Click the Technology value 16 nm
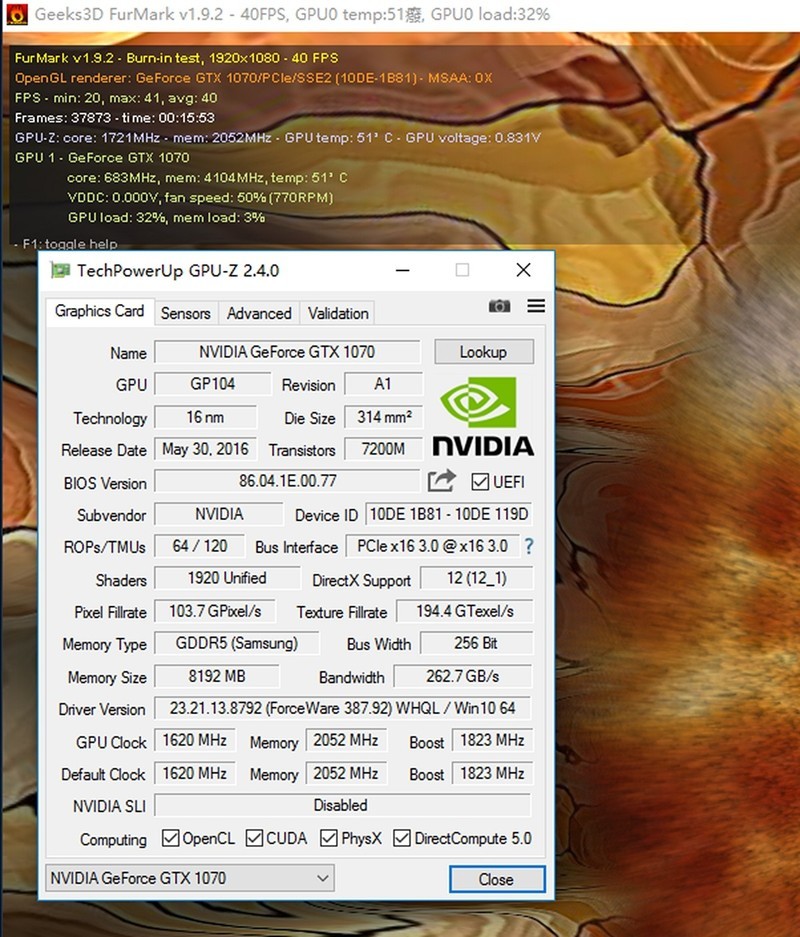Image resolution: width=800 pixels, height=937 pixels. coord(206,417)
